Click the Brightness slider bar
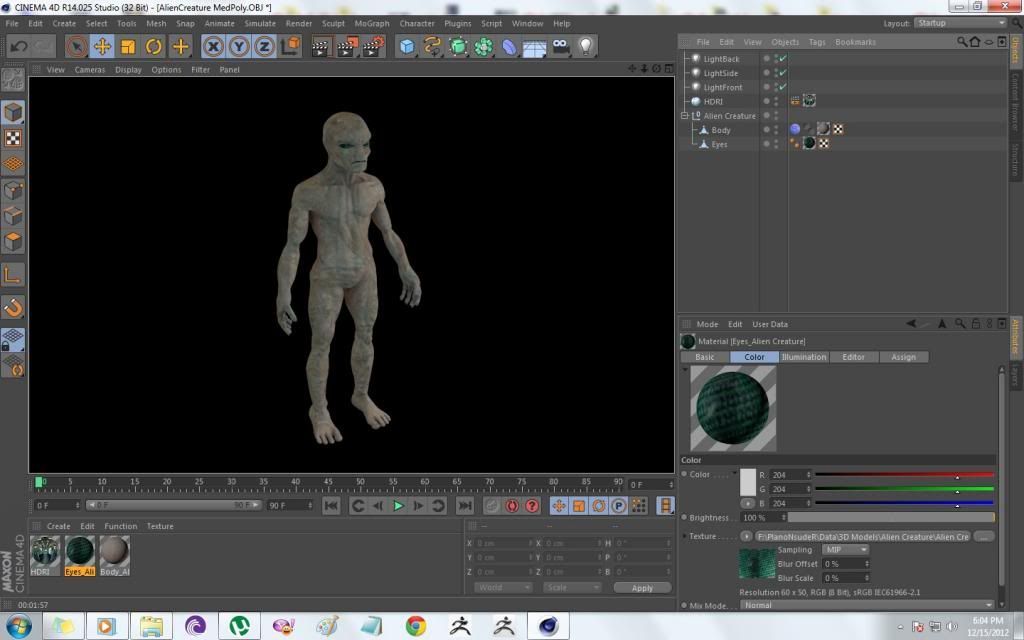 click(x=891, y=517)
